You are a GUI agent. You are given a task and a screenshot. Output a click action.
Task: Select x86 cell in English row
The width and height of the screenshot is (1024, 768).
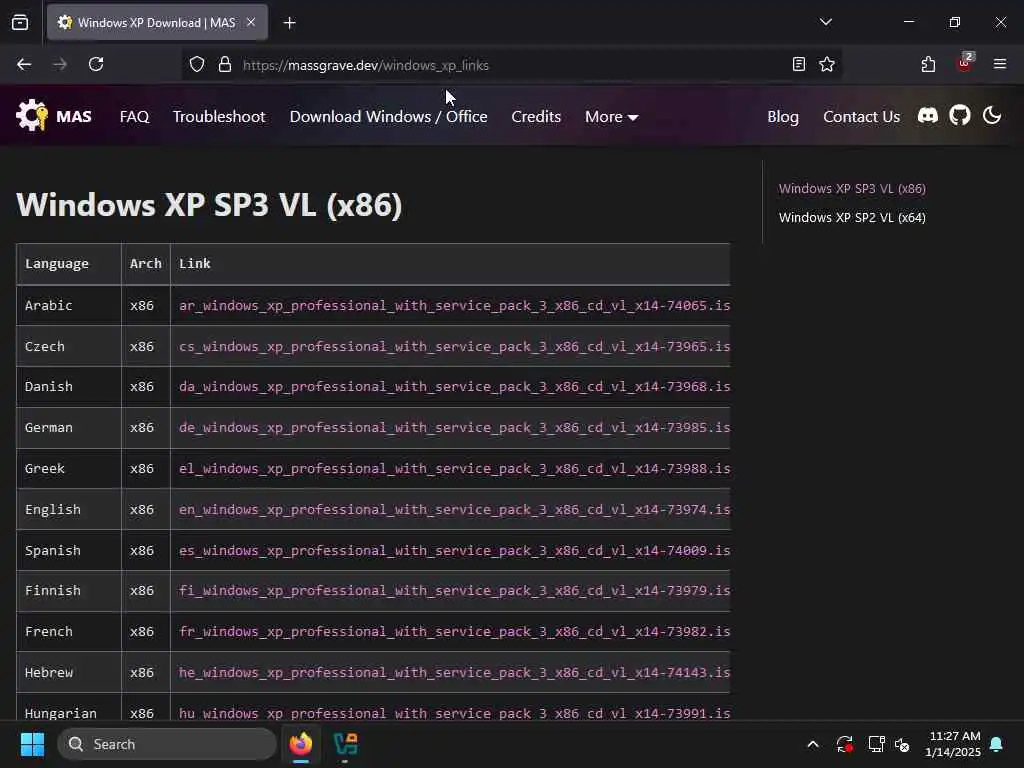146,509
